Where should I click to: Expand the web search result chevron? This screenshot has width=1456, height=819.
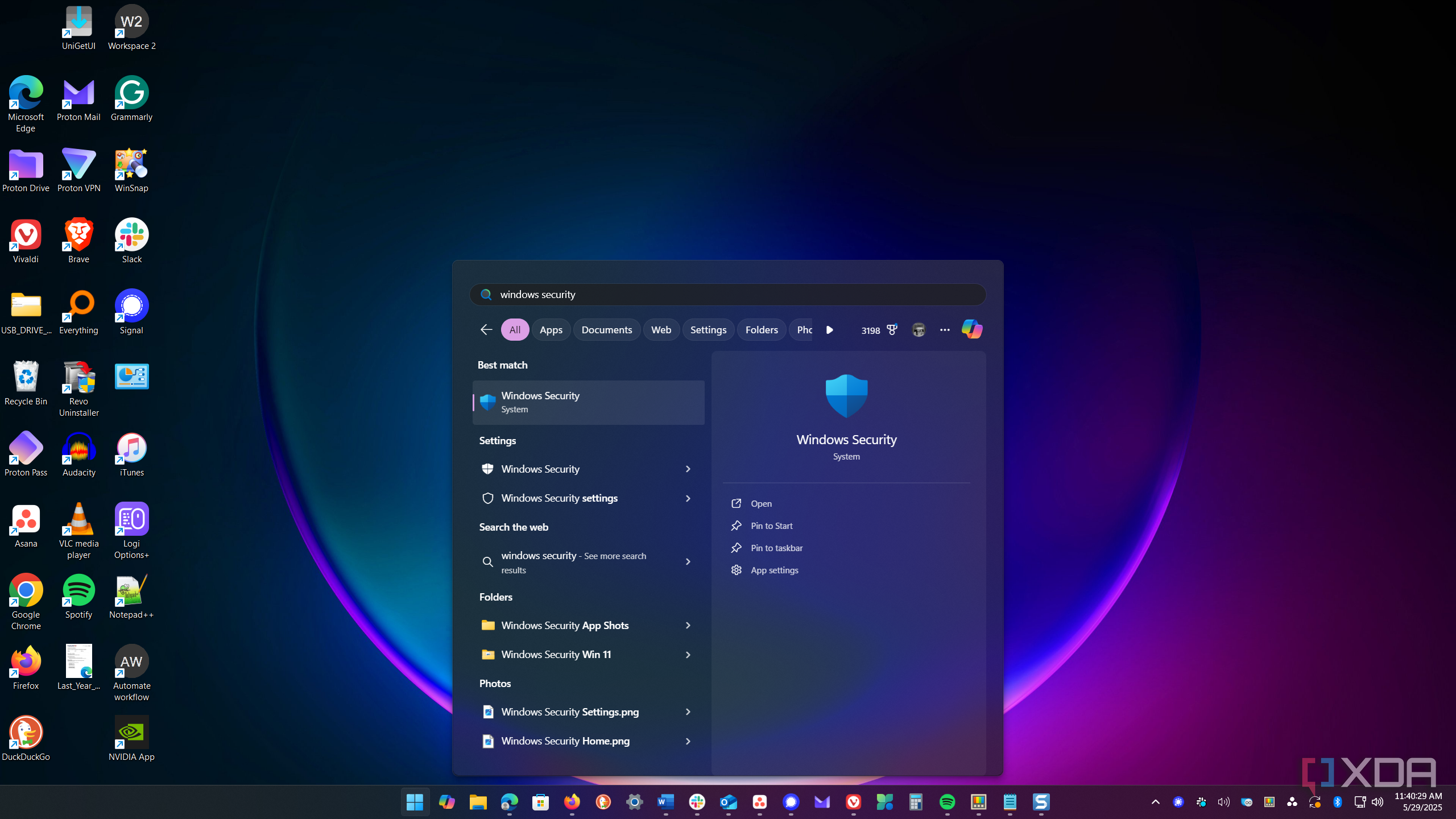coord(688,562)
